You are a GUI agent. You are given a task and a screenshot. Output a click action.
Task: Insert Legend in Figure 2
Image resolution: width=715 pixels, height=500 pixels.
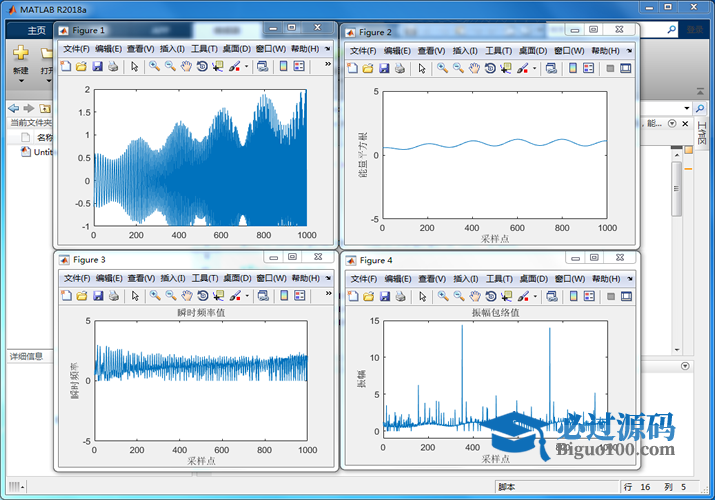(x=589, y=68)
